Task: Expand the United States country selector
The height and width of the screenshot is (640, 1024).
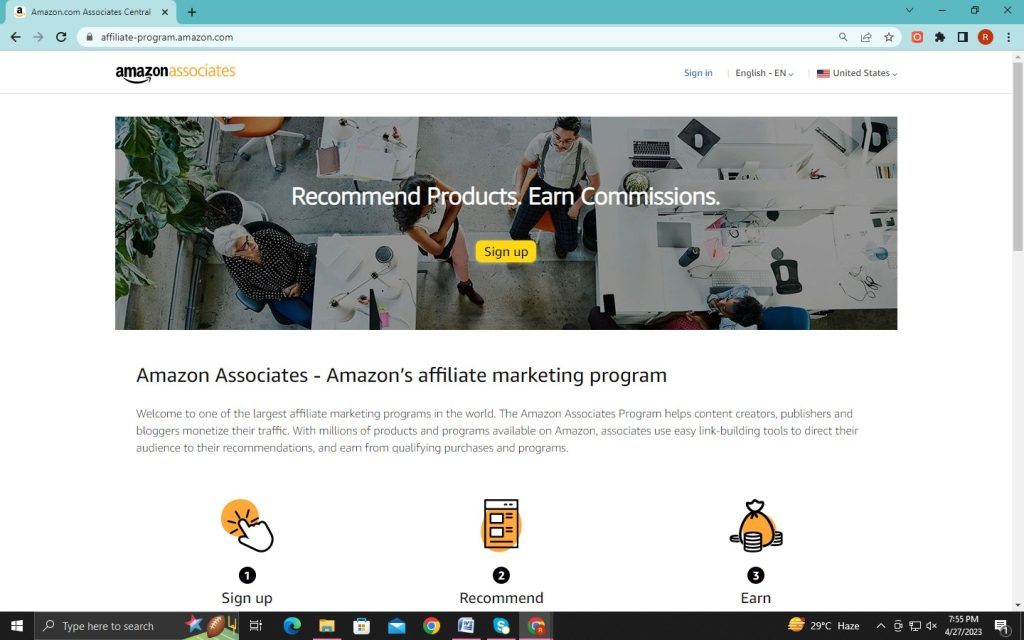Action: [857, 73]
